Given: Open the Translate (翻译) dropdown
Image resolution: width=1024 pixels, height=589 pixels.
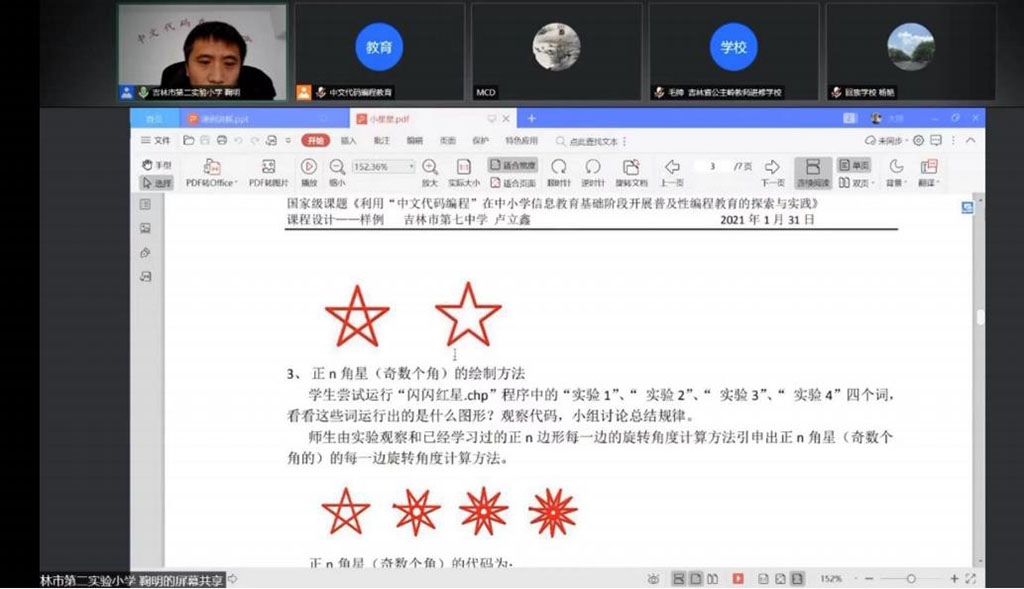Looking at the screenshot, I should 929,172.
